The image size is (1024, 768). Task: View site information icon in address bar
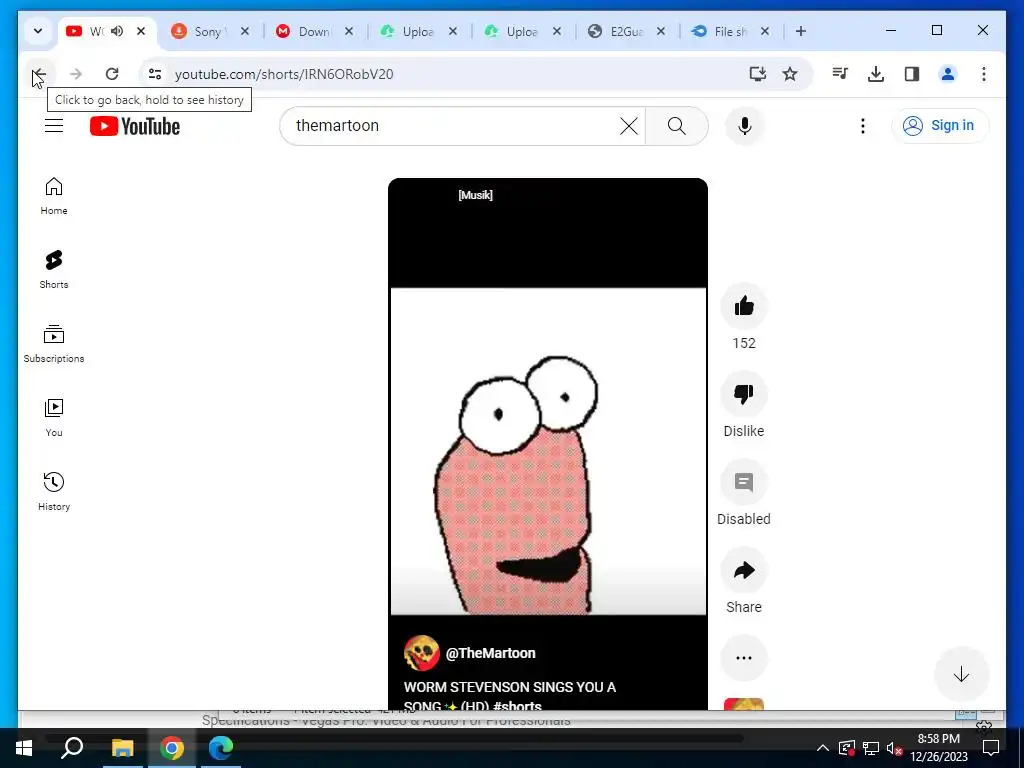(x=155, y=74)
